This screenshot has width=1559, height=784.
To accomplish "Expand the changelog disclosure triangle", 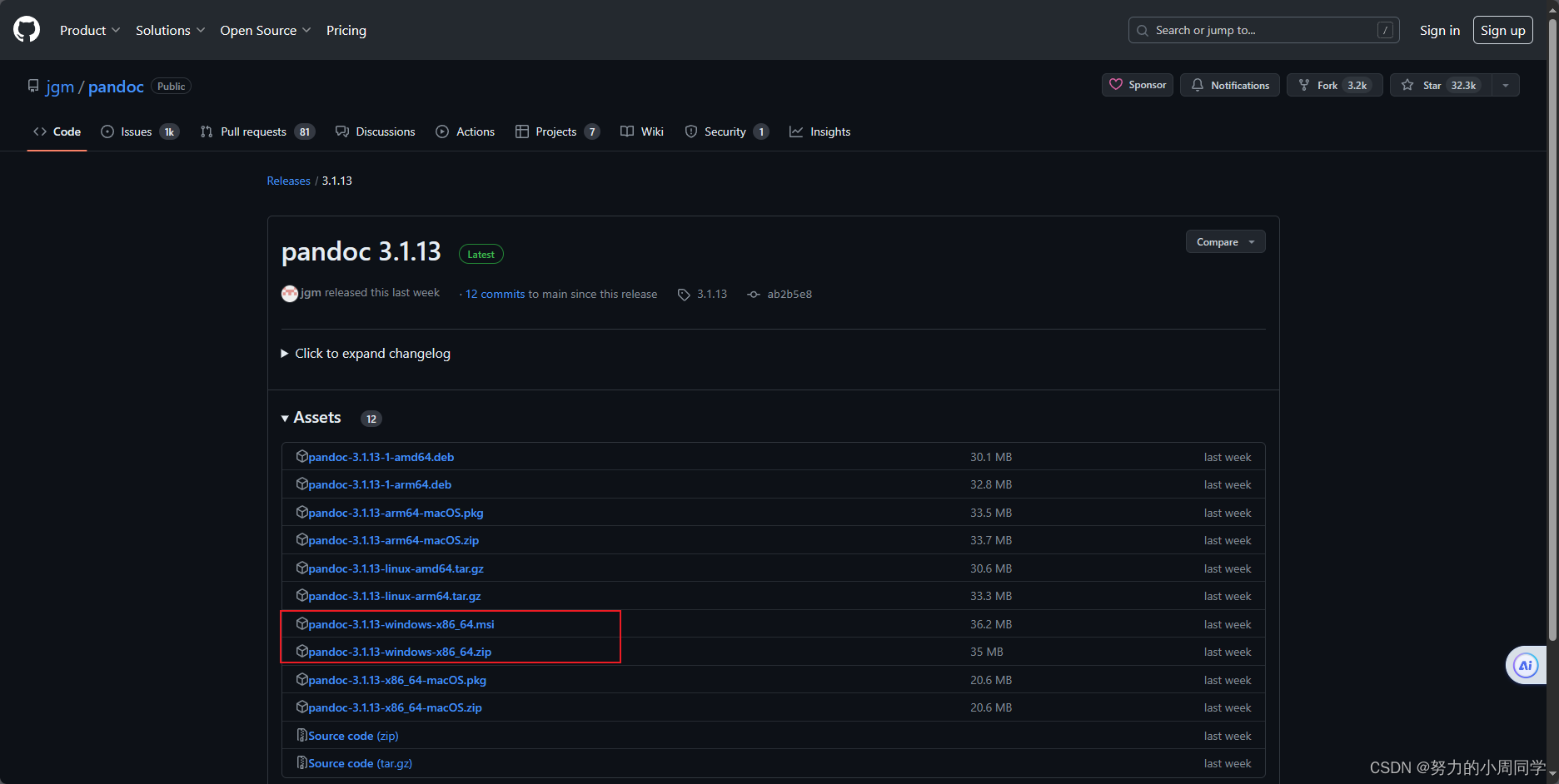I will [285, 354].
